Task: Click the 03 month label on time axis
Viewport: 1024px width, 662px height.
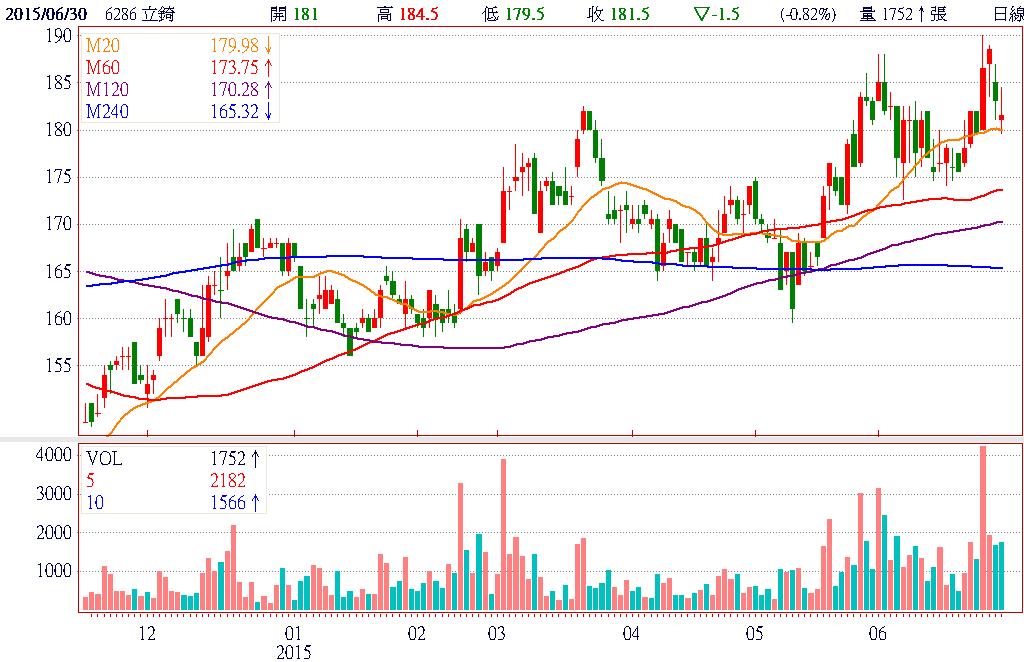Action: pyautogui.click(x=496, y=634)
